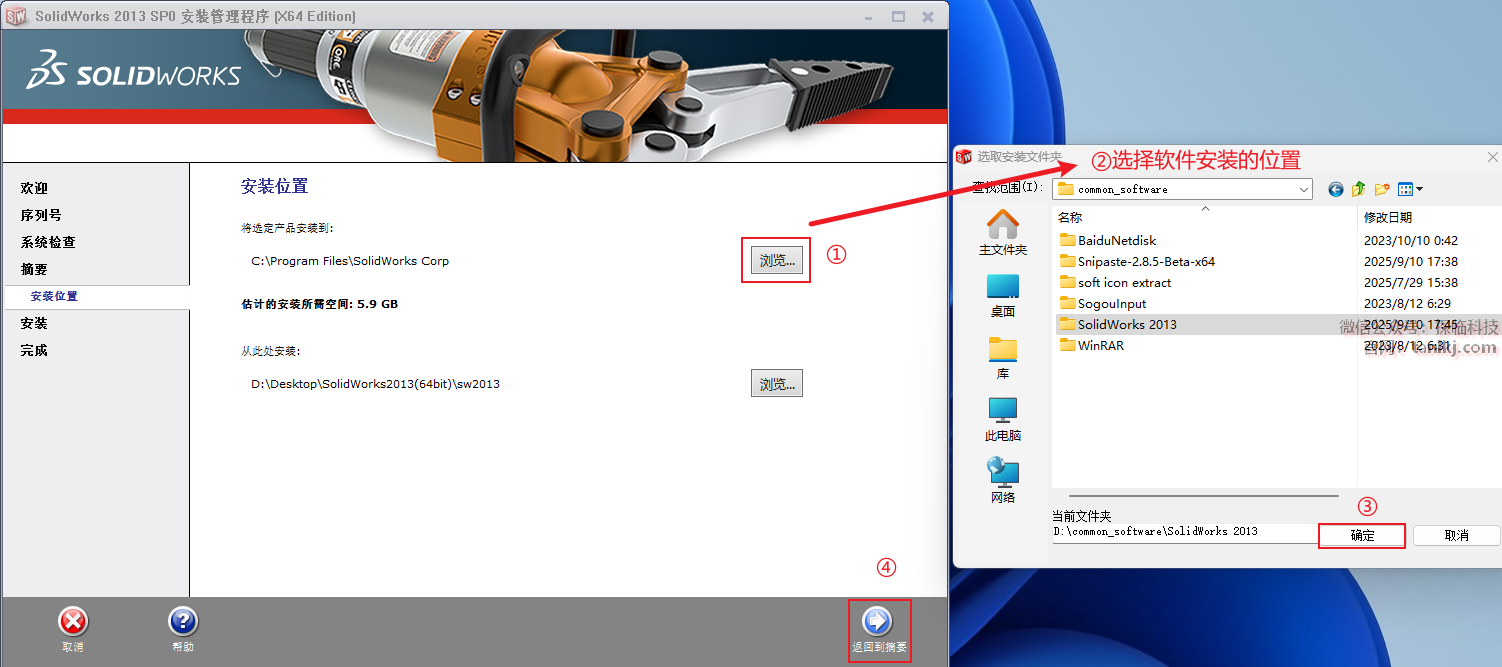Viewport: 1502px width, 667px height.
Task: Browse (浏览) for install destination folder
Action: click(777, 261)
